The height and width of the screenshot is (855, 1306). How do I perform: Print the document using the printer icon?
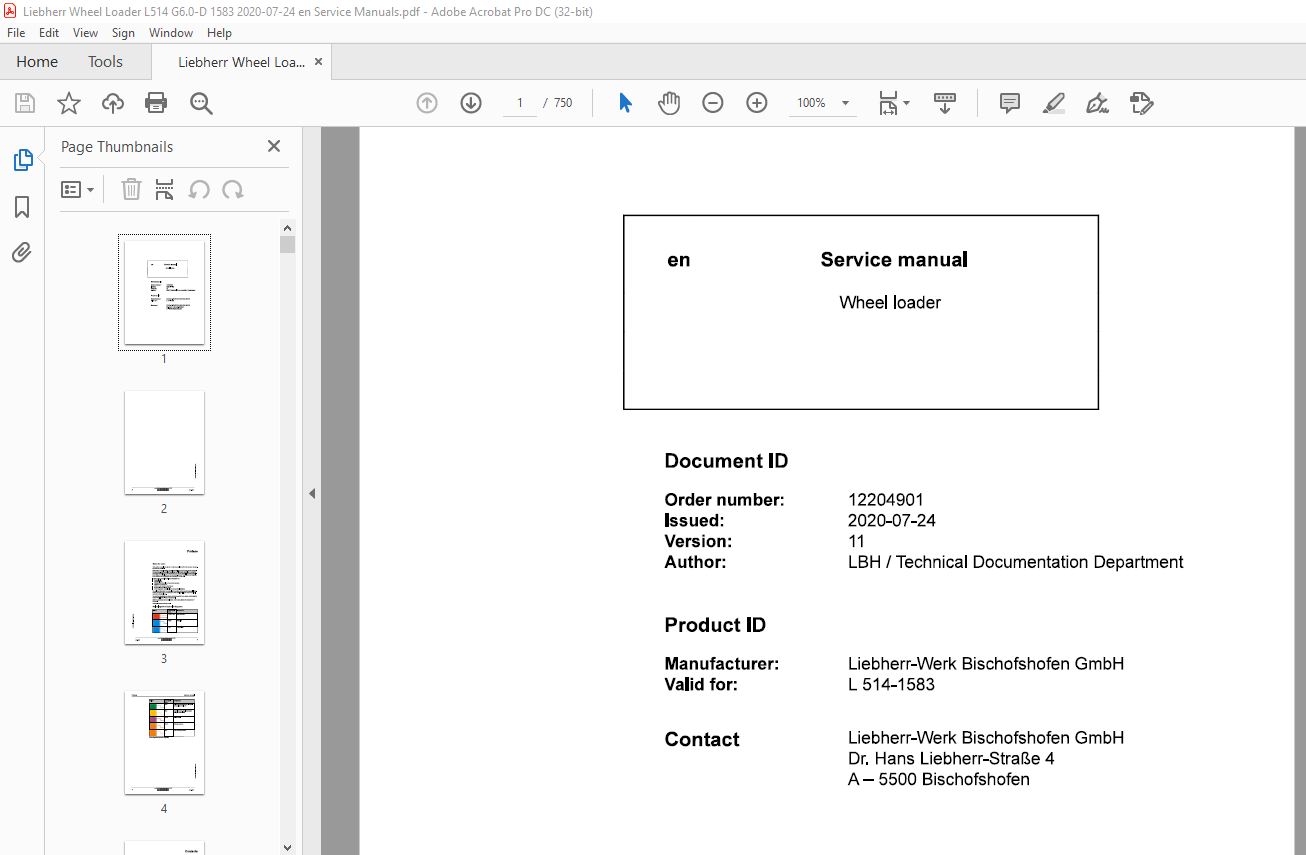tap(156, 103)
